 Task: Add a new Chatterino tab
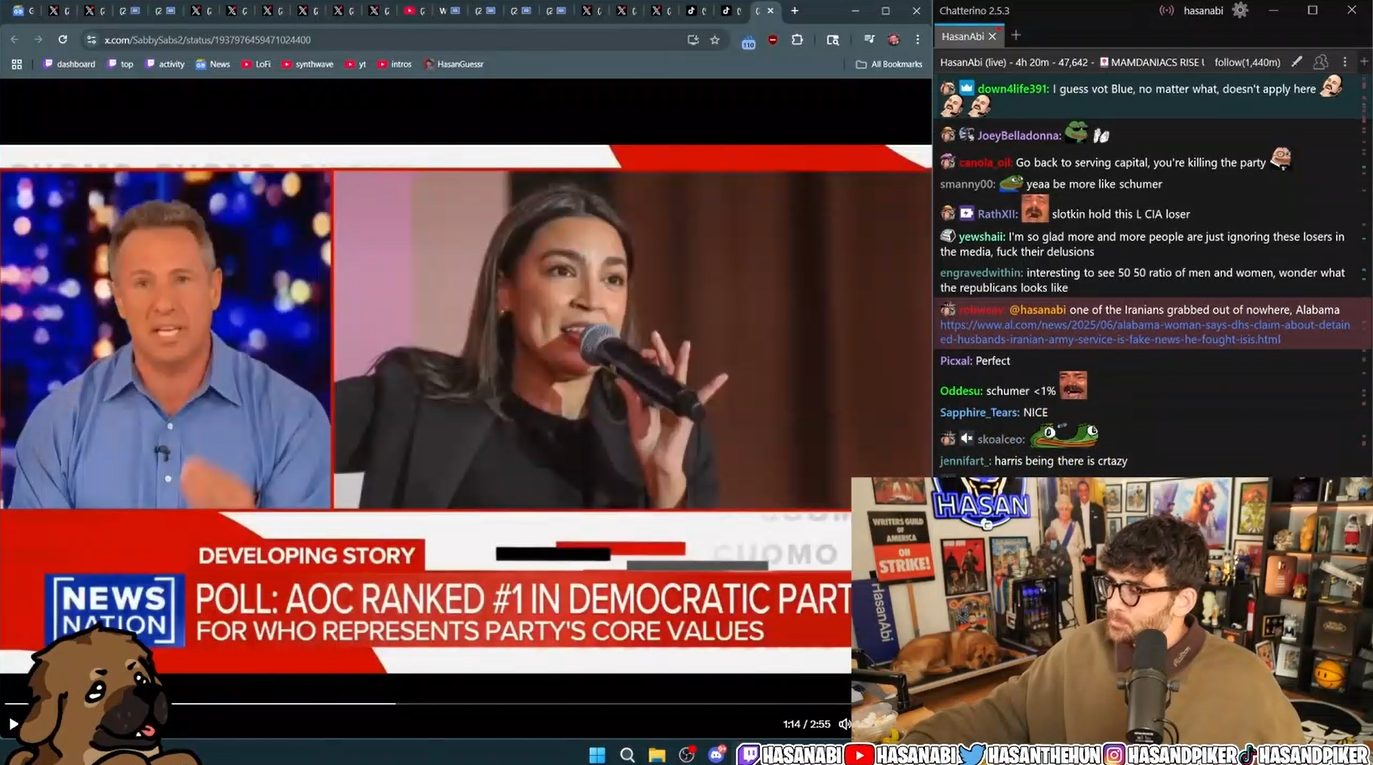(x=1016, y=36)
